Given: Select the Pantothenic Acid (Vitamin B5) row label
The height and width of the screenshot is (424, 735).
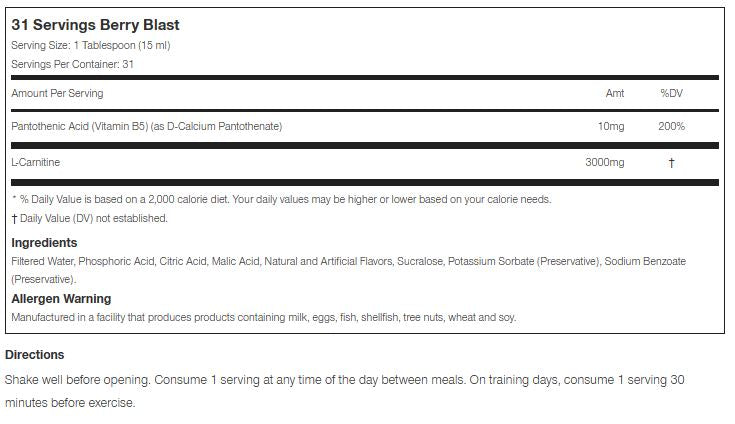Looking at the screenshot, I should point(146,126).
